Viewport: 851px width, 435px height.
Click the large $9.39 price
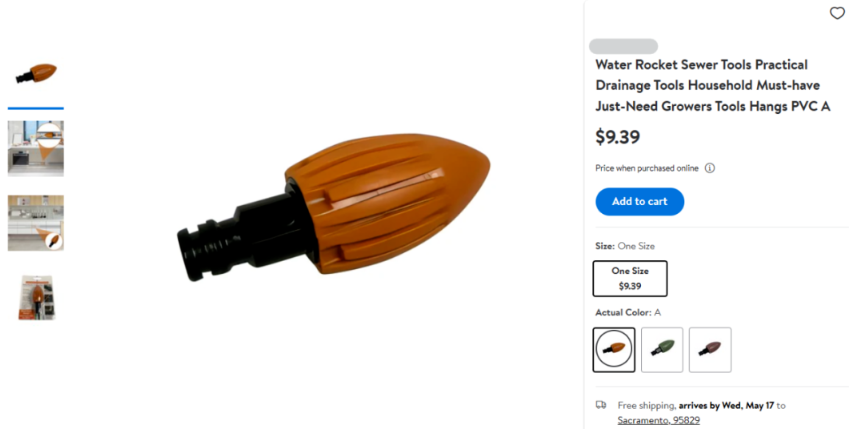[618, 137]
